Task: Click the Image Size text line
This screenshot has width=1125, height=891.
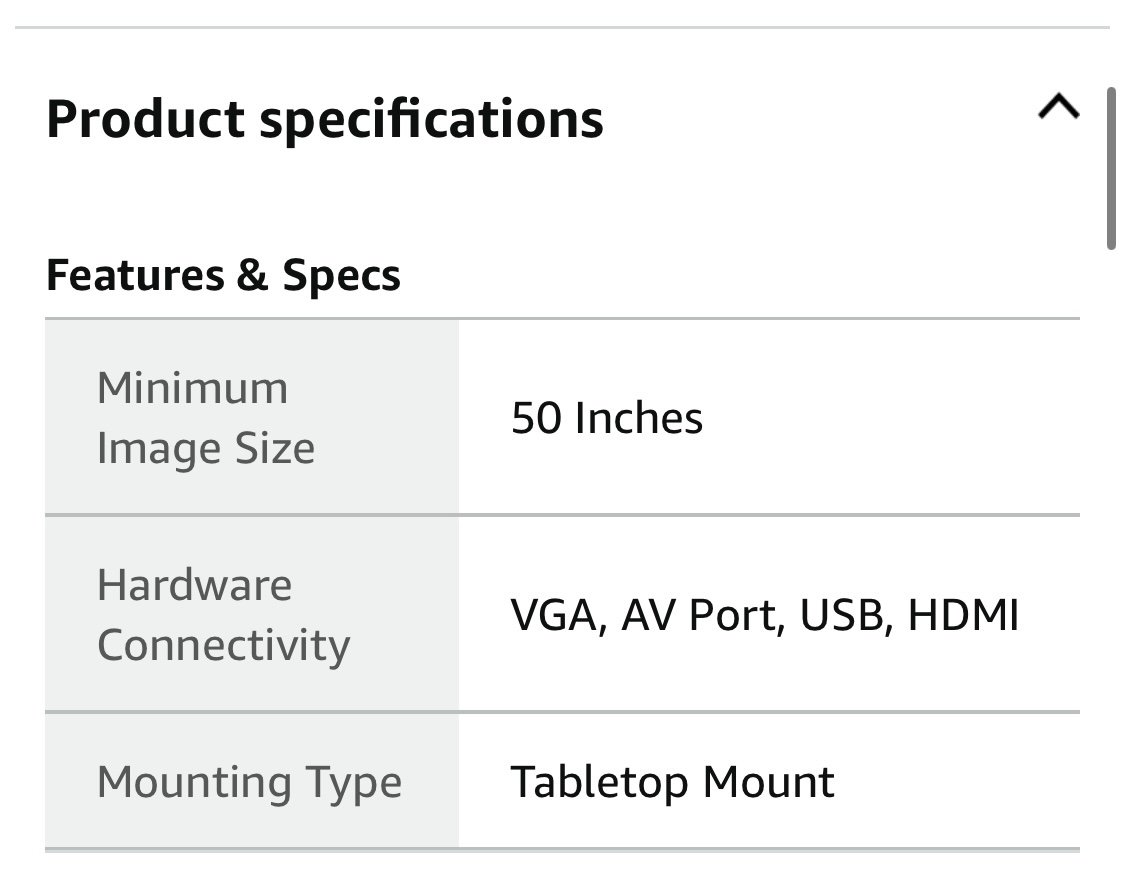Action: point(206,448)
